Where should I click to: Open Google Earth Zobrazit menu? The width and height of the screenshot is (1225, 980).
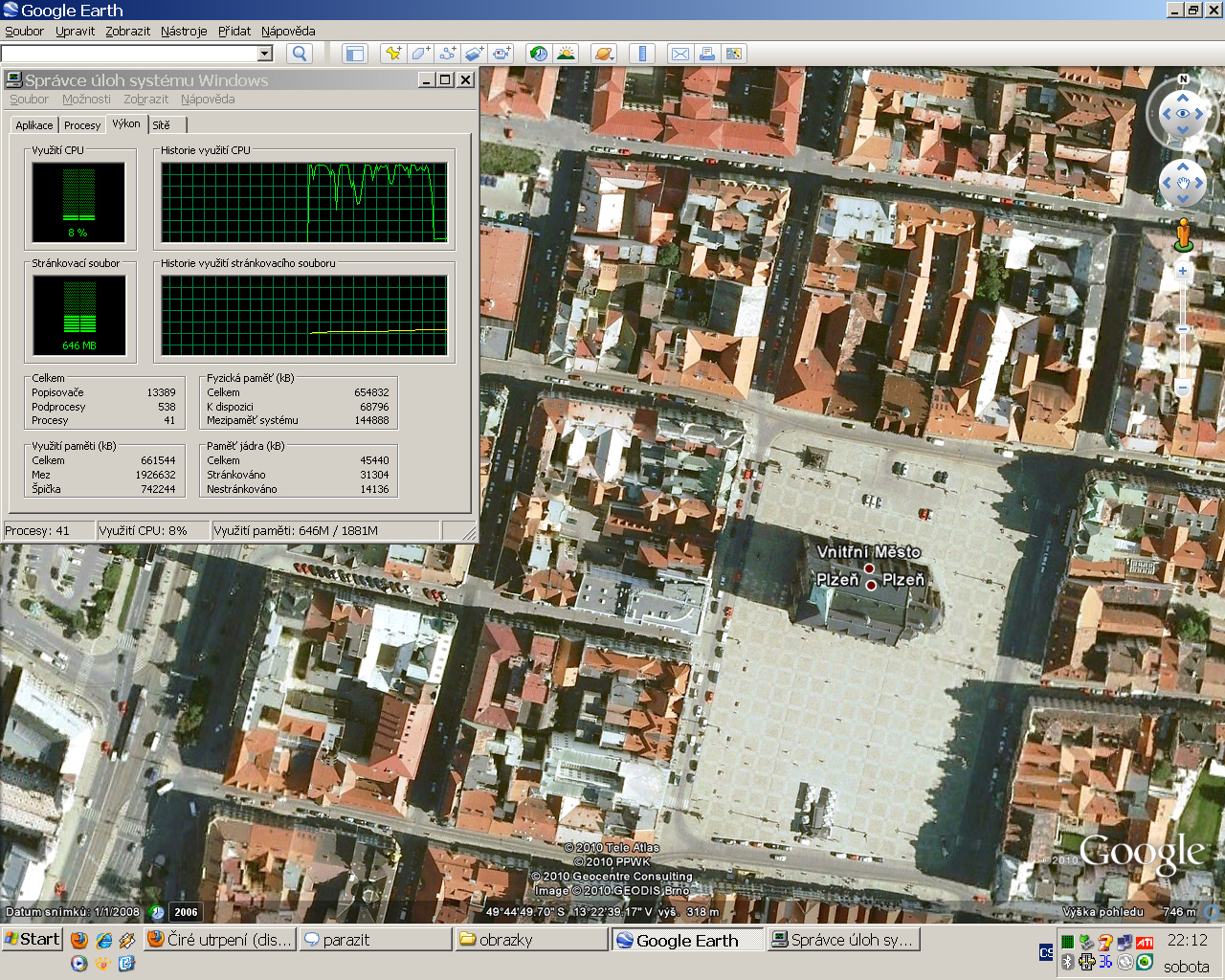(x=127, y=31)
